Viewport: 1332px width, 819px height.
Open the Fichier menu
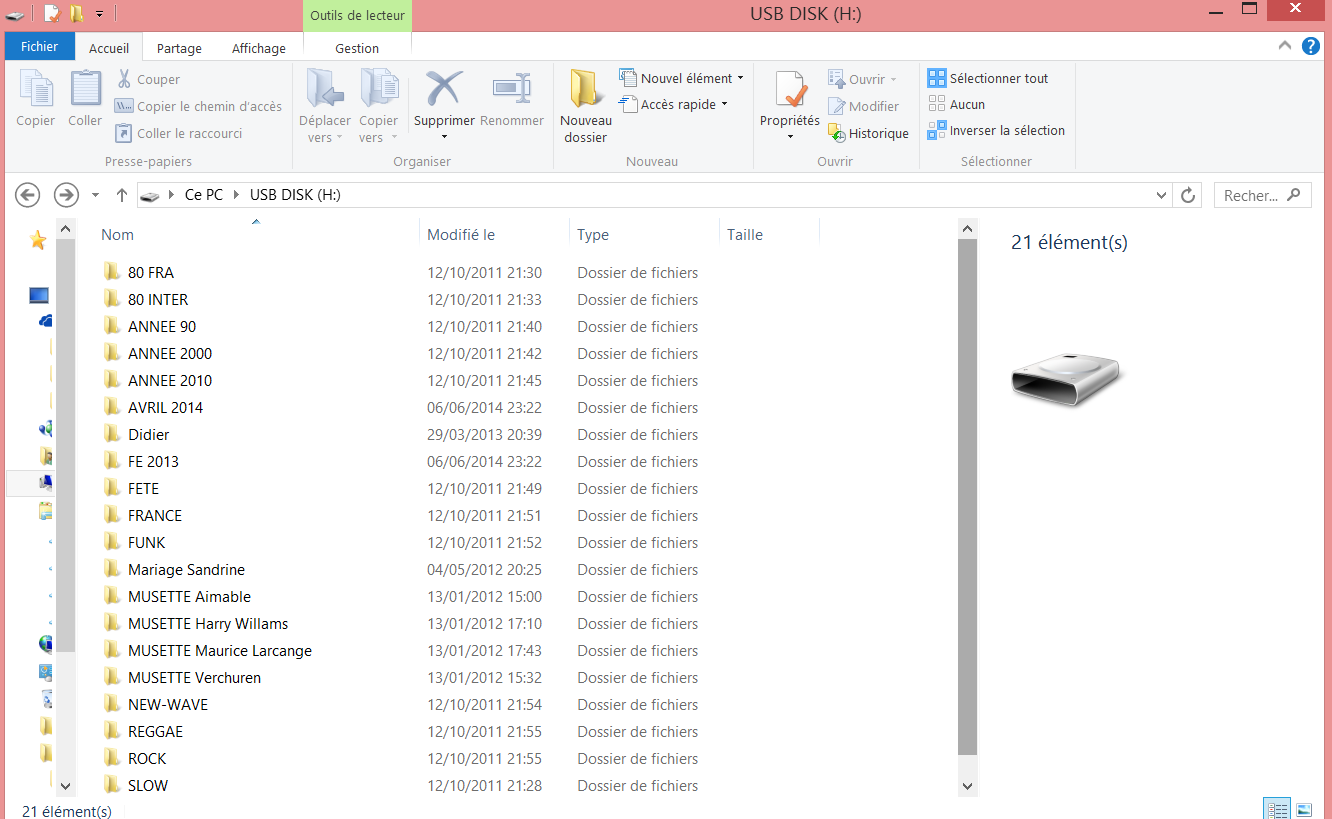click(40, 46)
